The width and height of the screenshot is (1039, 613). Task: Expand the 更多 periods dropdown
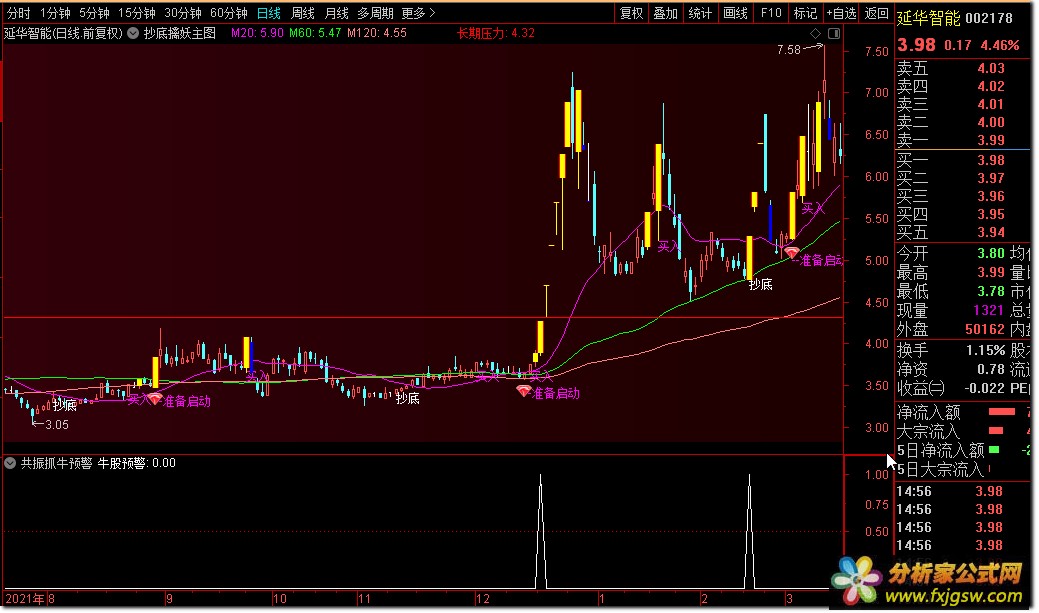(418, 13)
